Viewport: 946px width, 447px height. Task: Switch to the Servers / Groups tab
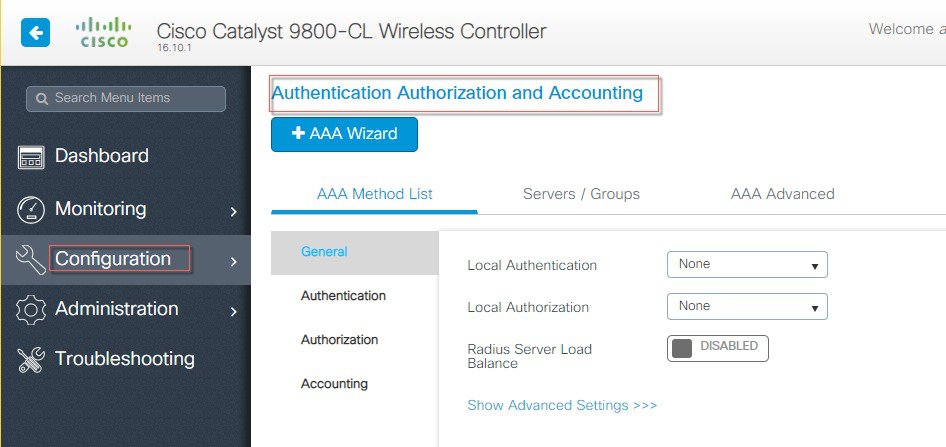tap(581, 194)
